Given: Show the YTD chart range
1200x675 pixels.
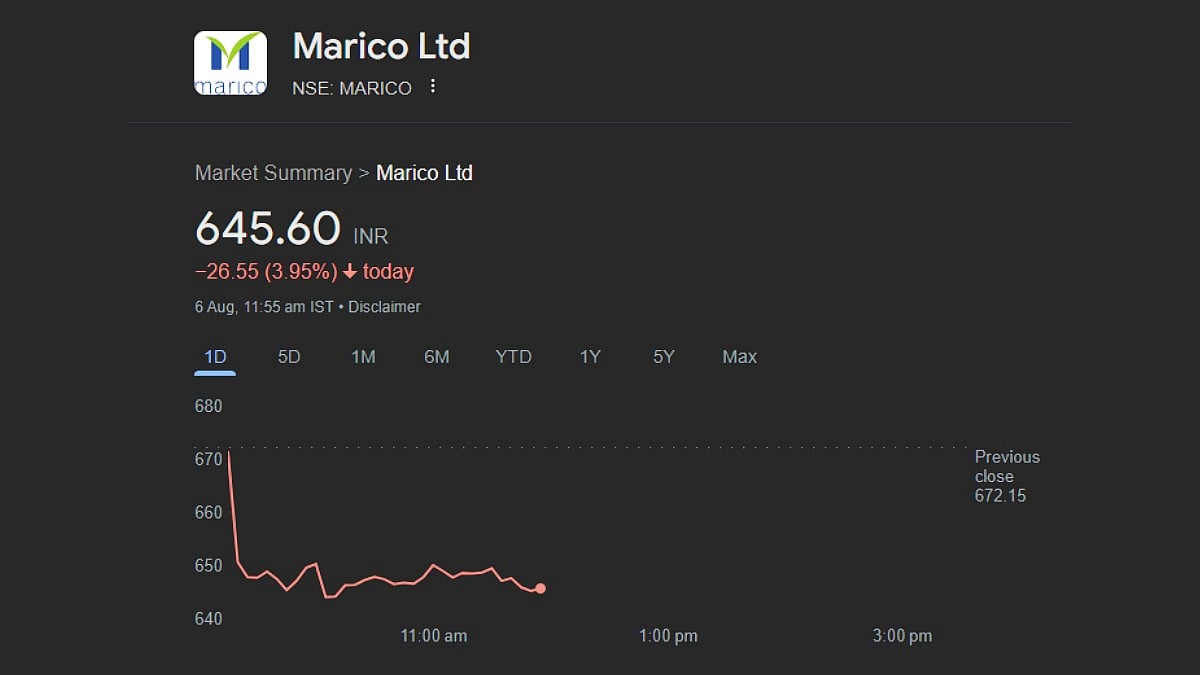Looking at the screenshot, I should [514, 357].
